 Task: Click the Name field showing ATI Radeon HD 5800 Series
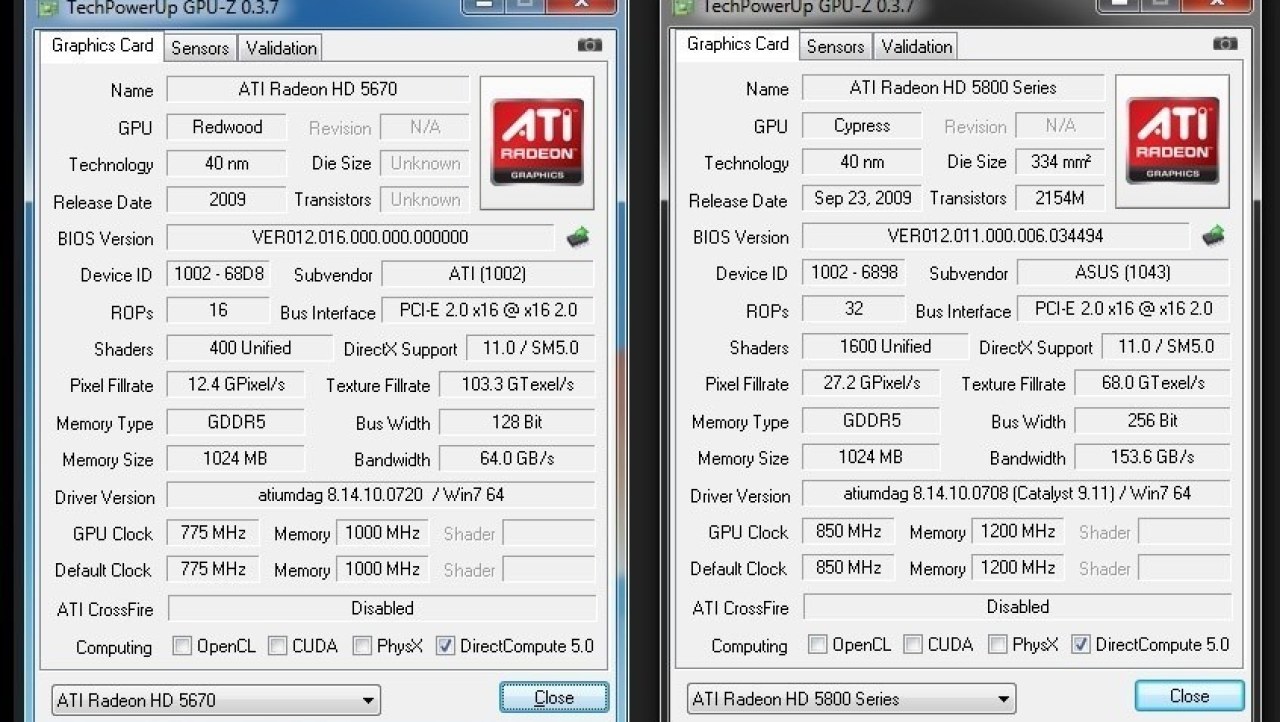953,87
